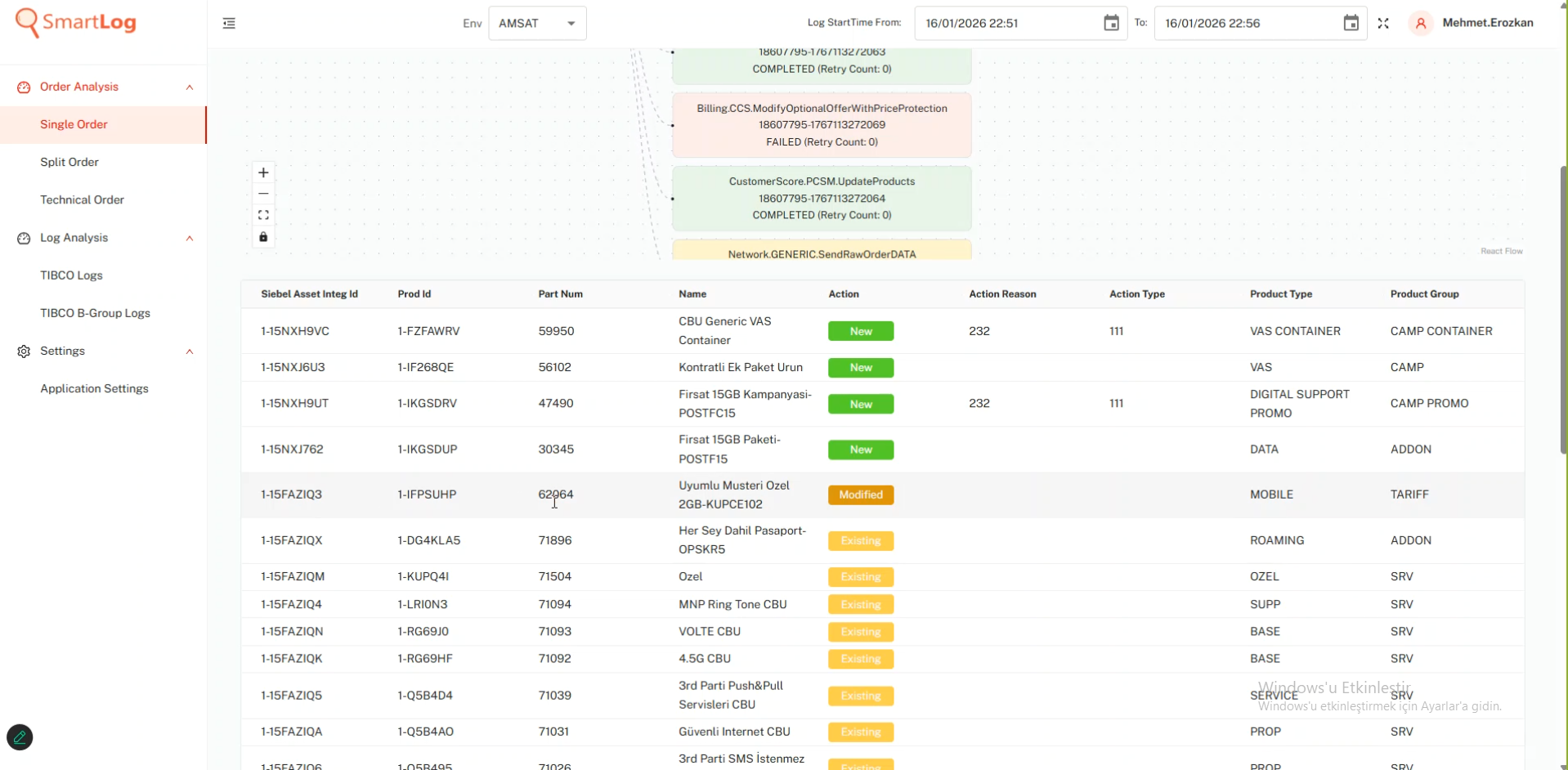Click the VAS CONTAINER product type cell
The width and height of the screenshot is (1568, 770).
pos(1295,331)
